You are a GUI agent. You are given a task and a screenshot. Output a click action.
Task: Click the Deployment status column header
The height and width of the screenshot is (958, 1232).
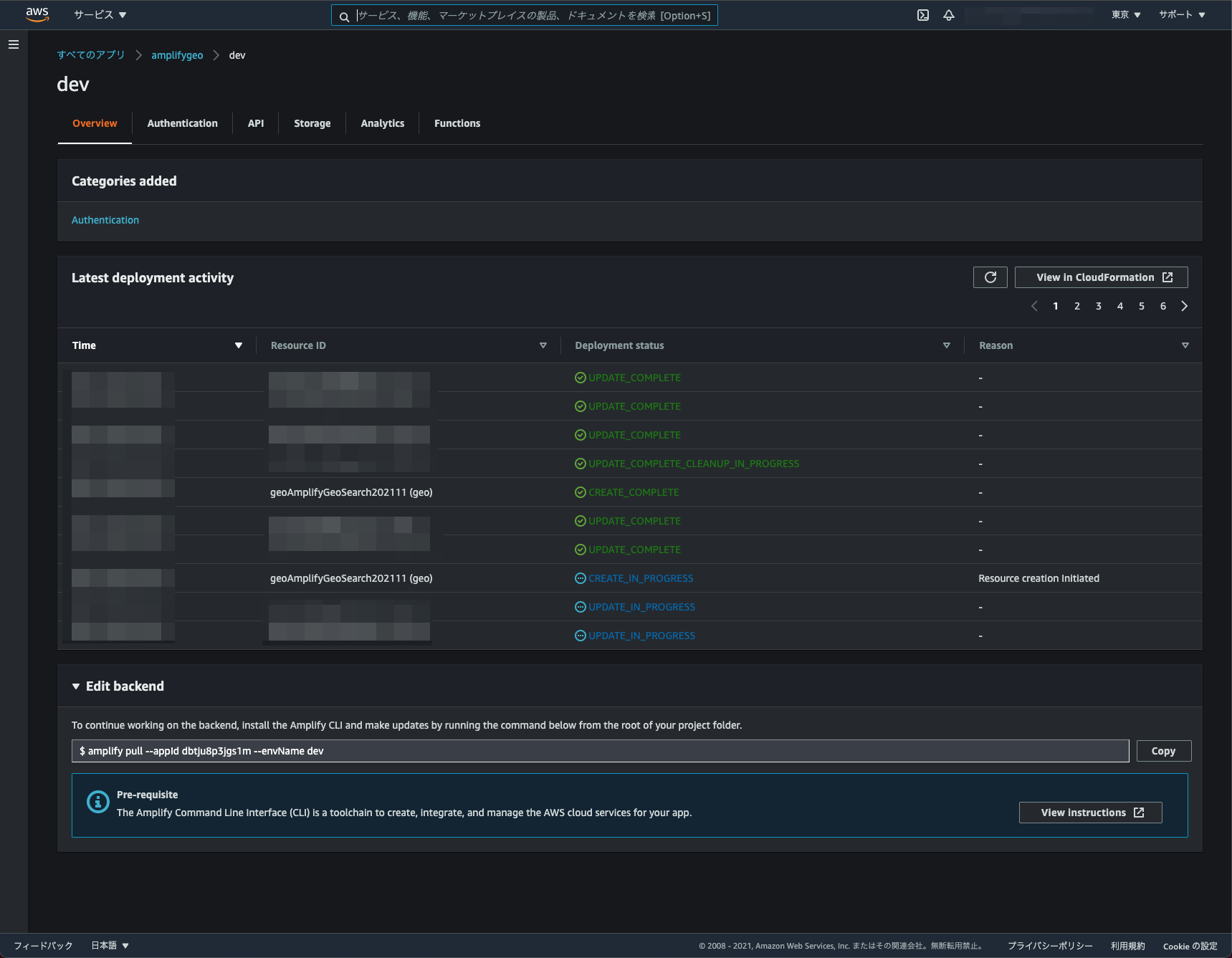pyautogui.click(x=619, y=345)
